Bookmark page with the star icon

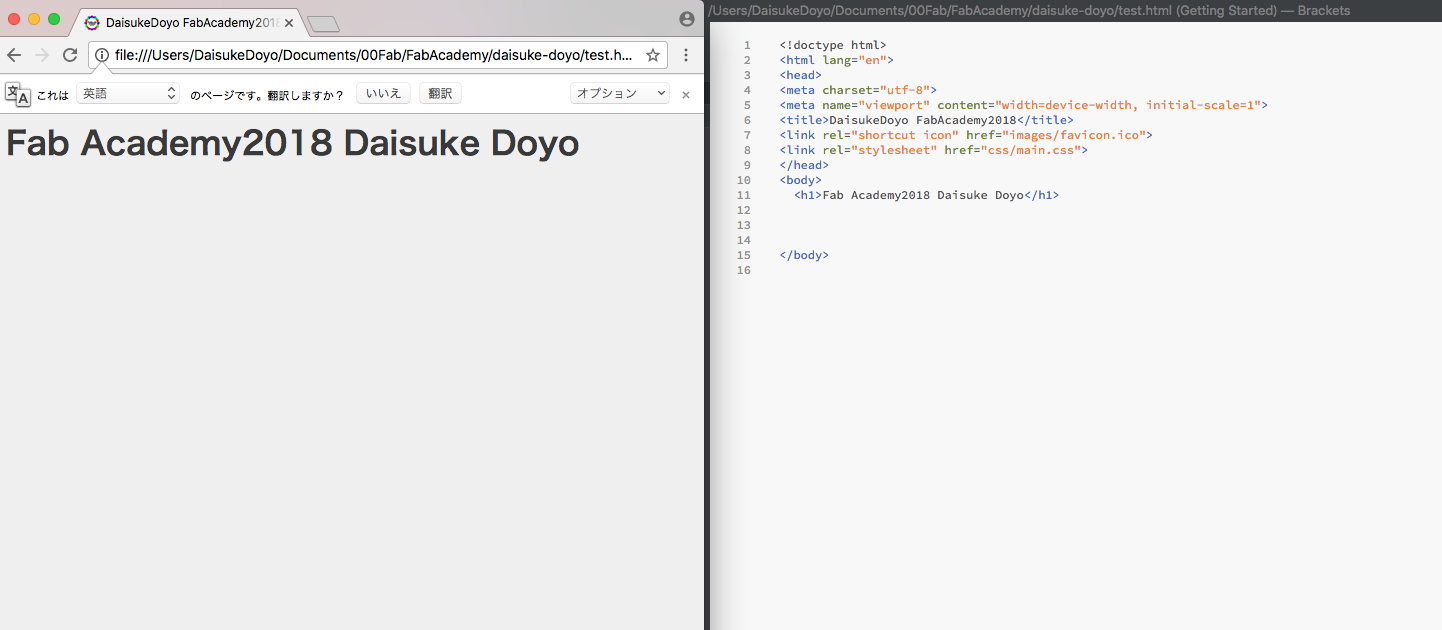click(x=653, y=55)
